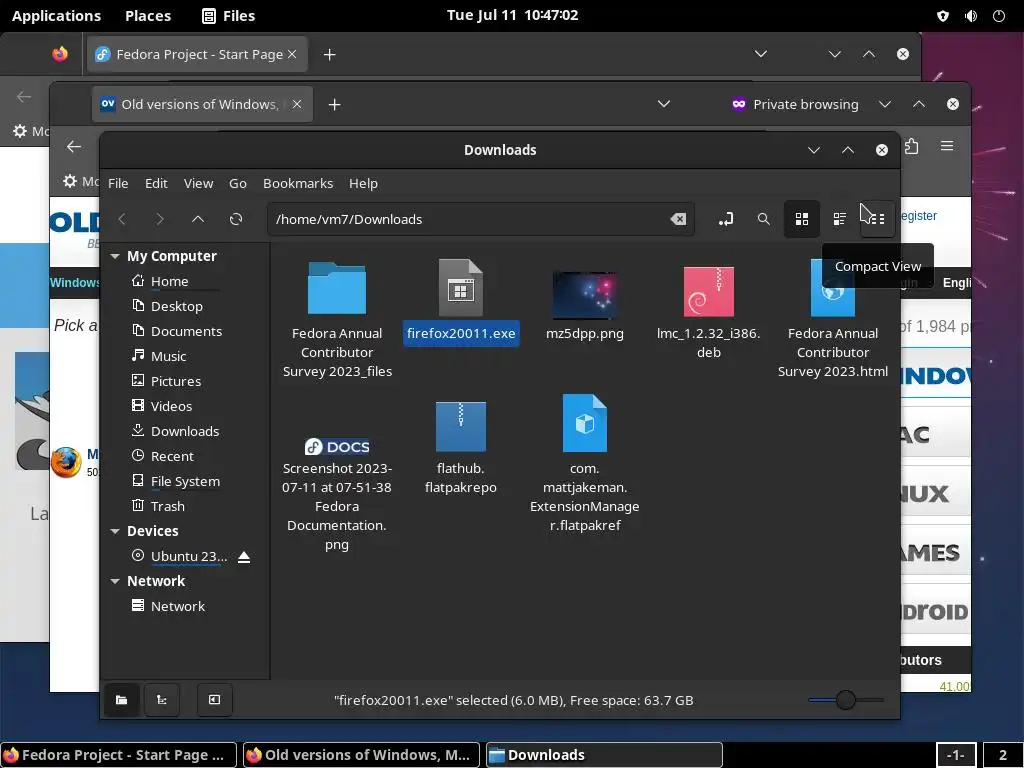Open new tab in private browsing window

coord(334,104)
